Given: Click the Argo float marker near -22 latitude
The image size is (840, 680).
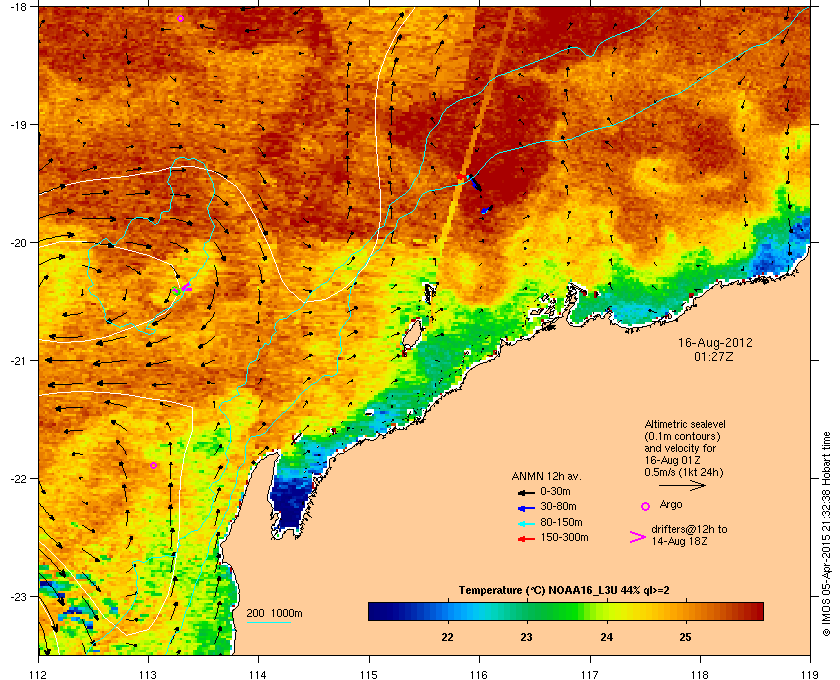Looking at the screenshot, I should point(153,466).
